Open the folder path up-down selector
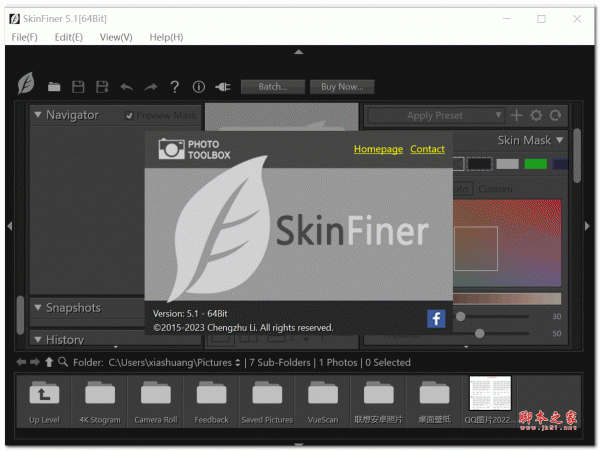The width and height of the screenshot is (600, 451). [x=238, y=362]
